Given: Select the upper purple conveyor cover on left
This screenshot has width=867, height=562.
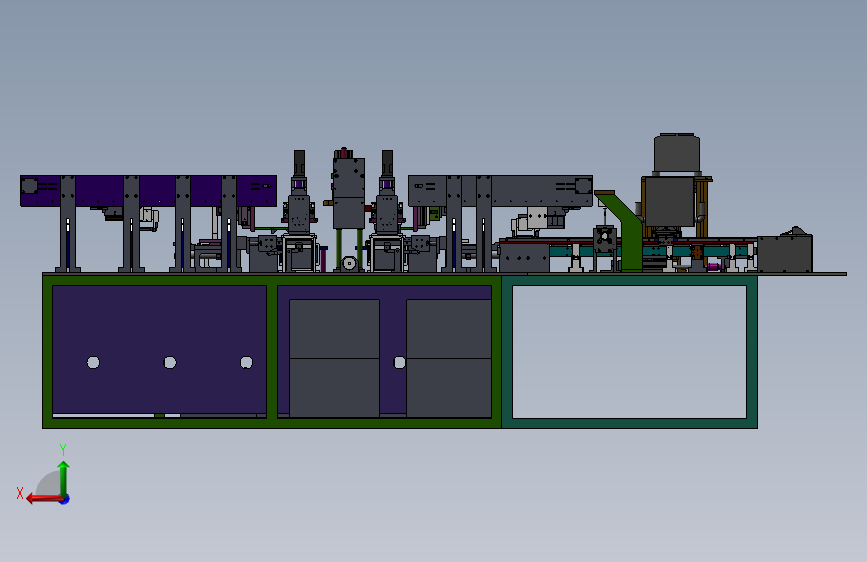Looking at the screenshot, I should 148,191.
